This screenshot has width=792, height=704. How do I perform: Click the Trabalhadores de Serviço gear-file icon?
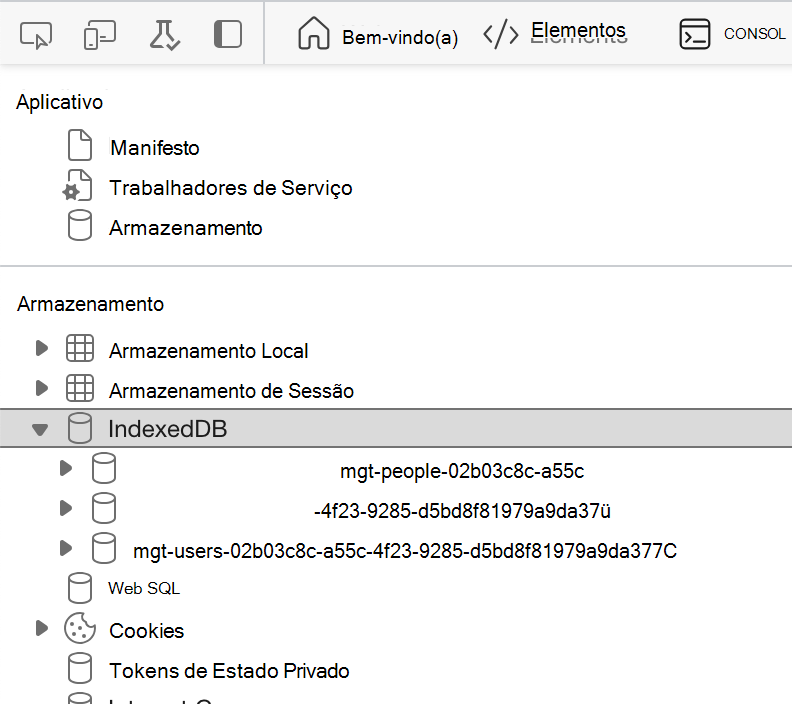pos(77,185)
